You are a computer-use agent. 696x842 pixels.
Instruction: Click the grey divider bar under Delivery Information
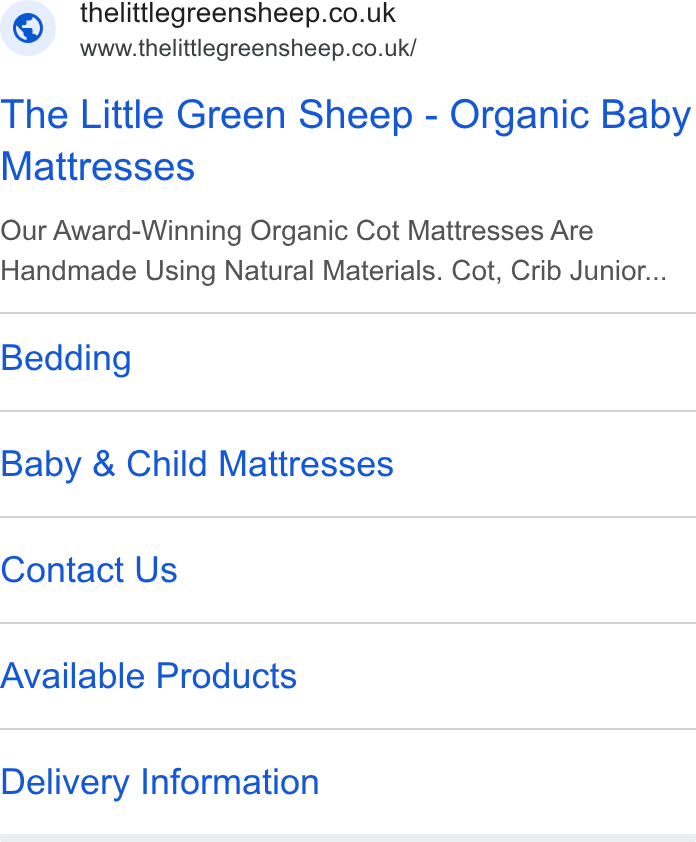(348, 838)
